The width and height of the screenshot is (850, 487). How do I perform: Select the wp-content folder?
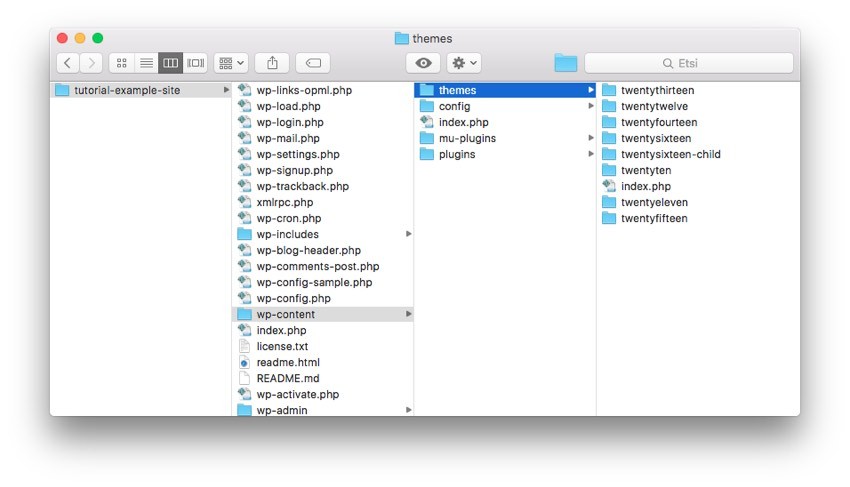tap(323, 314)
